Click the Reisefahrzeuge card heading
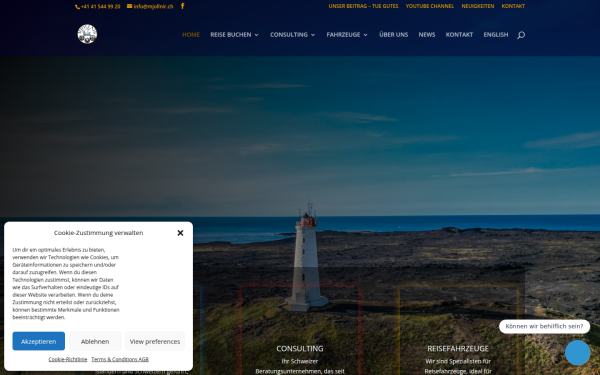 click(x=458, y=348)
